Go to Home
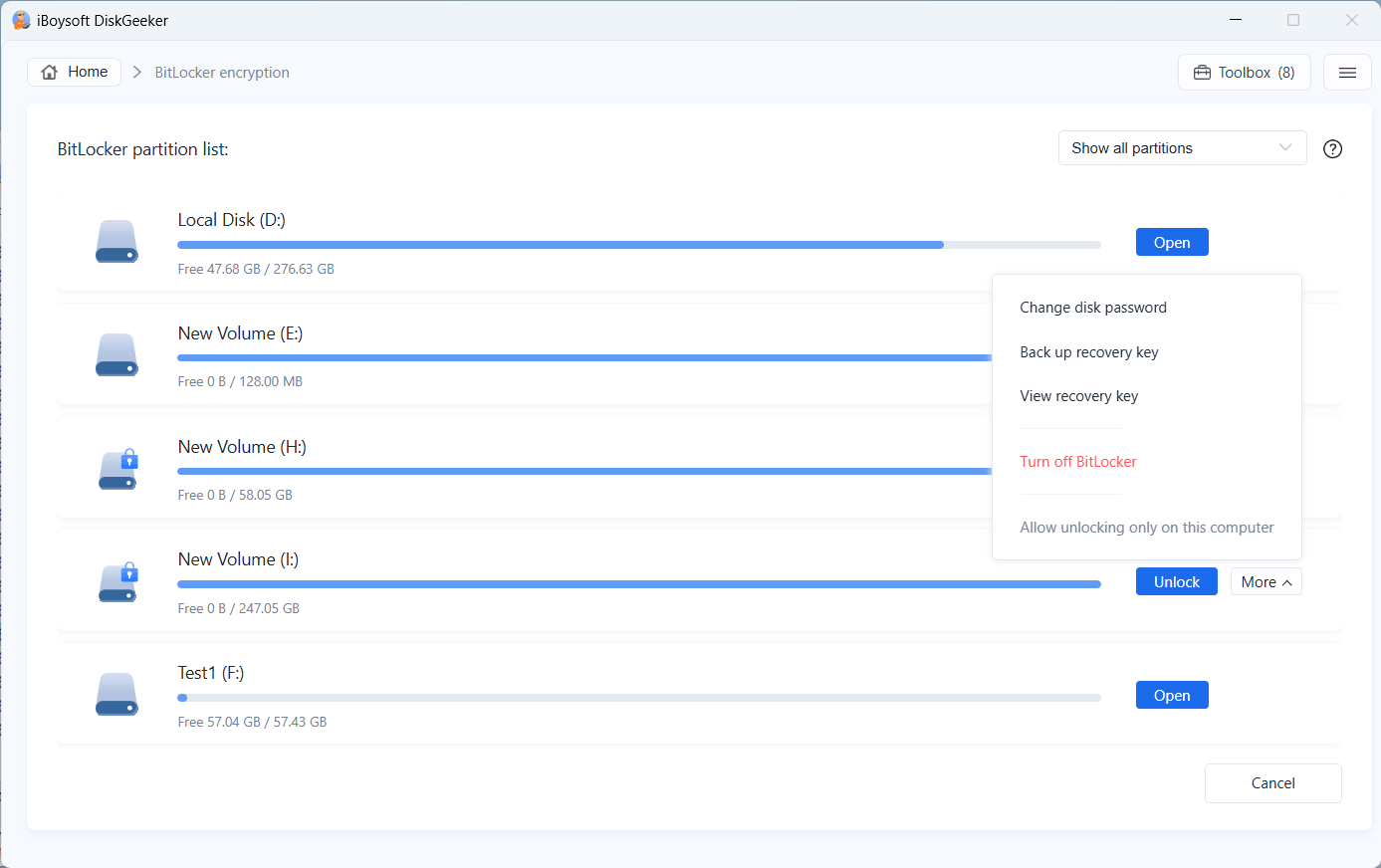This screenshot has width=1381, height=868. [x=75, y=73]
